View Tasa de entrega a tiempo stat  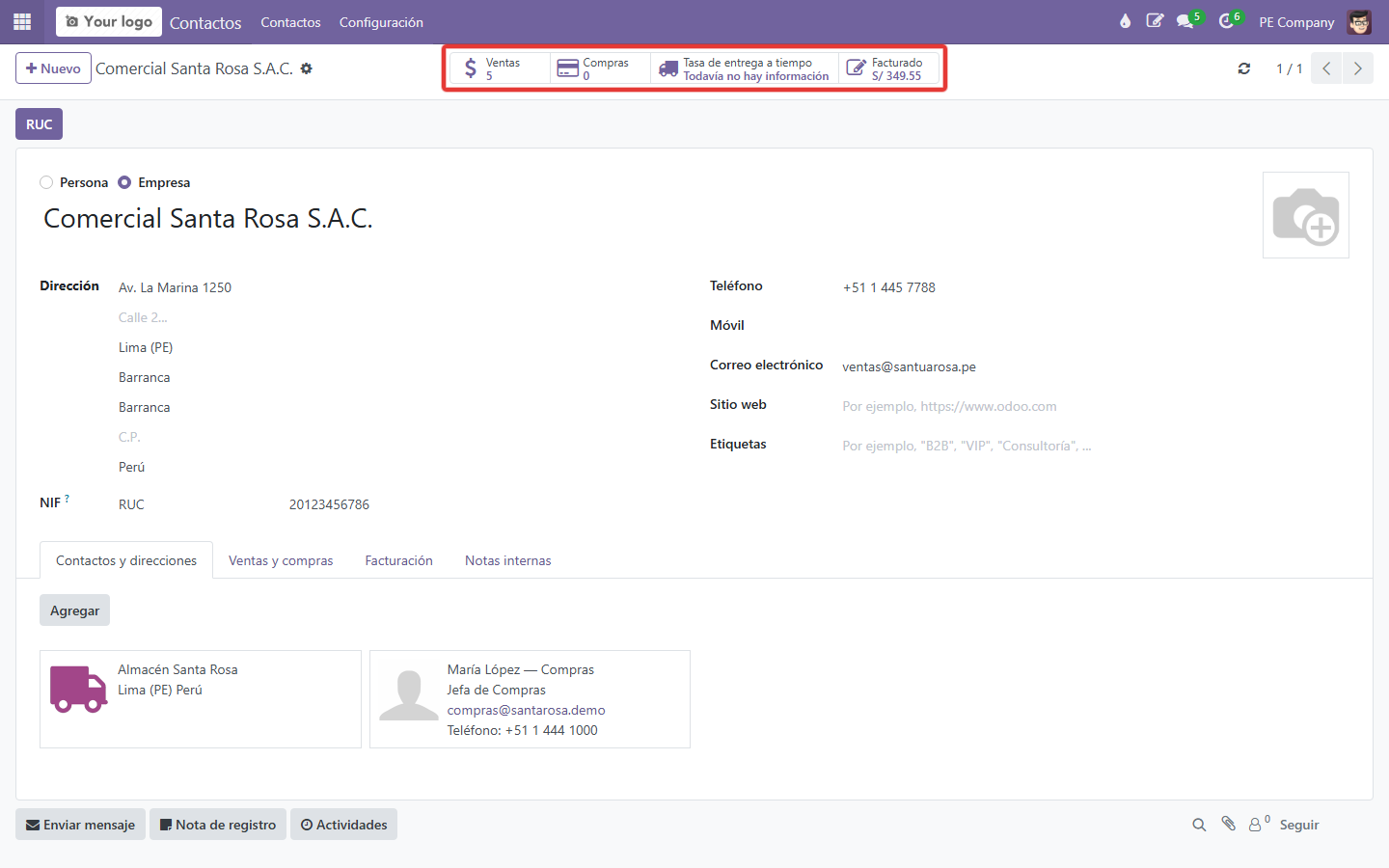pyautogui.click(x=744, y=68)
